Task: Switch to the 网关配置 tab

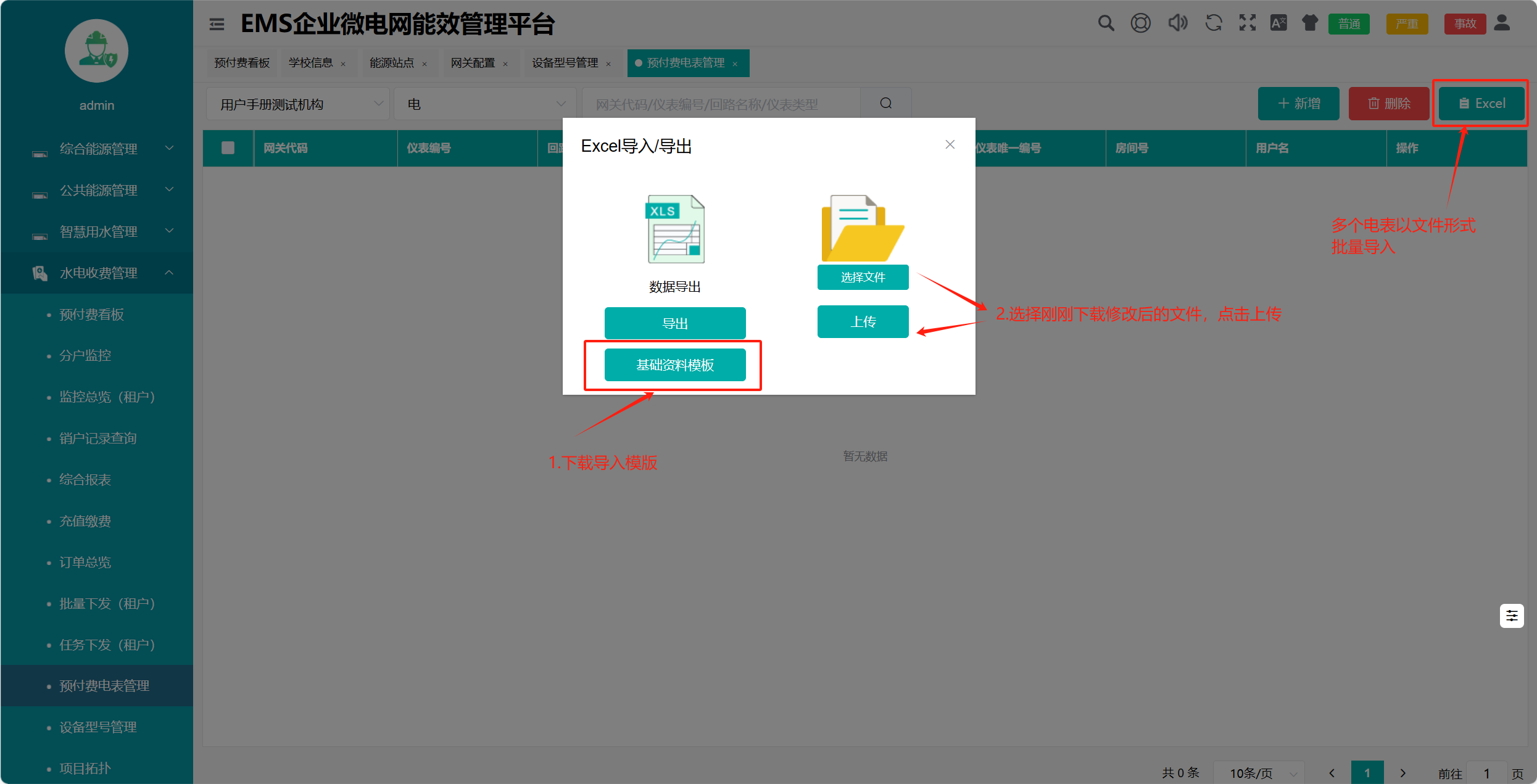Action: pos(473,63)
